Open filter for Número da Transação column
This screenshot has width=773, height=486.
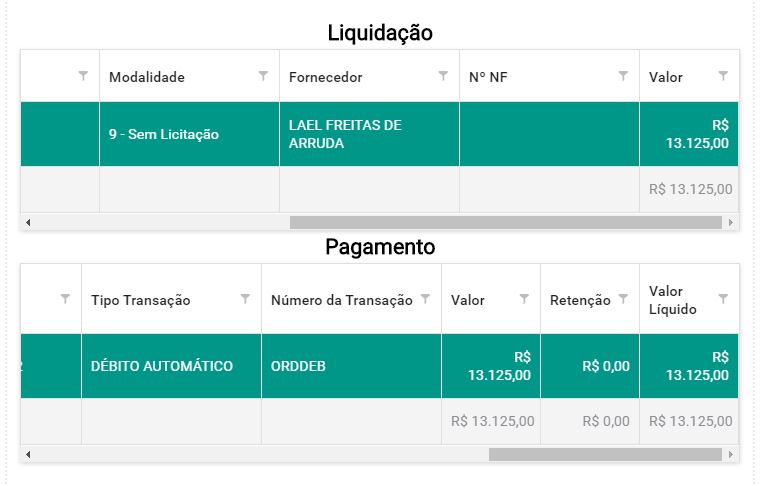pyautogui.click(x=425, y=299)
